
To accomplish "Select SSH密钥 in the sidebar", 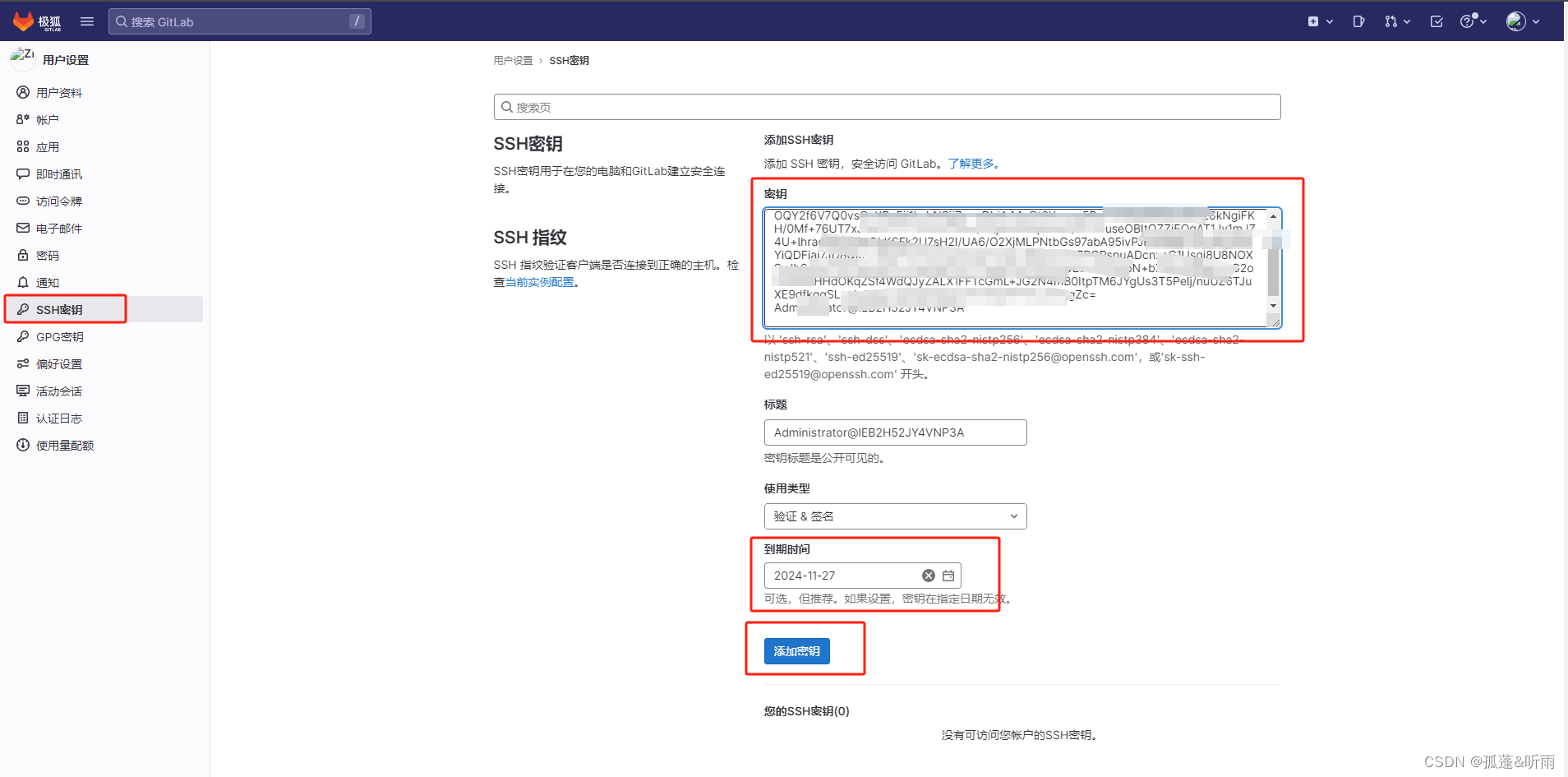I will 104,309.
